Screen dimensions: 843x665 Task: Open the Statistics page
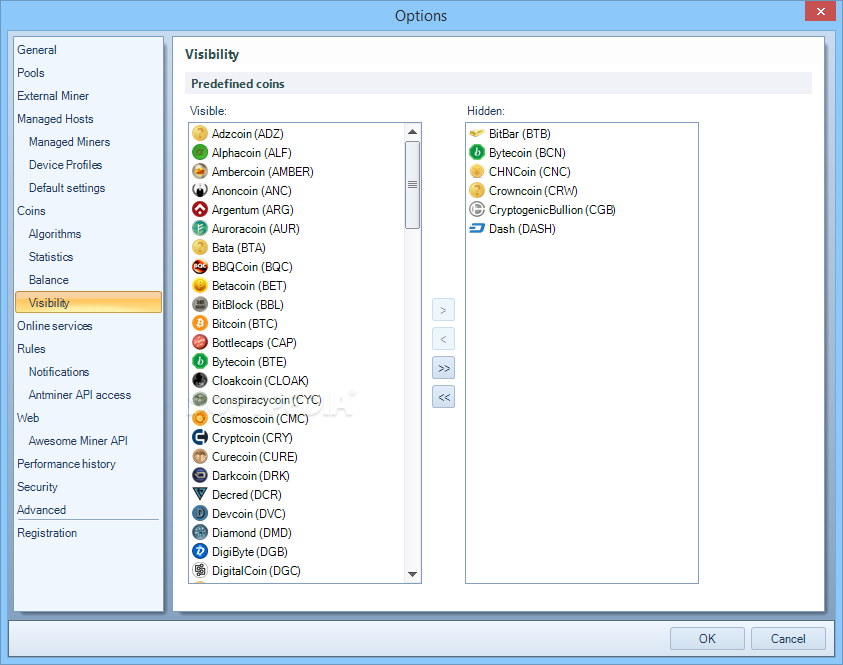[x=51, y=257]
